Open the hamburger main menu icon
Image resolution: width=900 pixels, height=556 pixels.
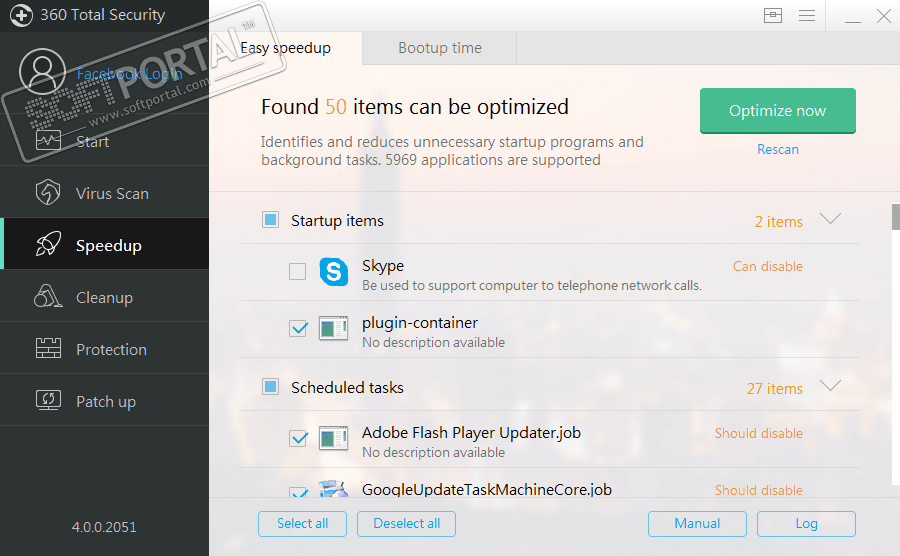806,16
